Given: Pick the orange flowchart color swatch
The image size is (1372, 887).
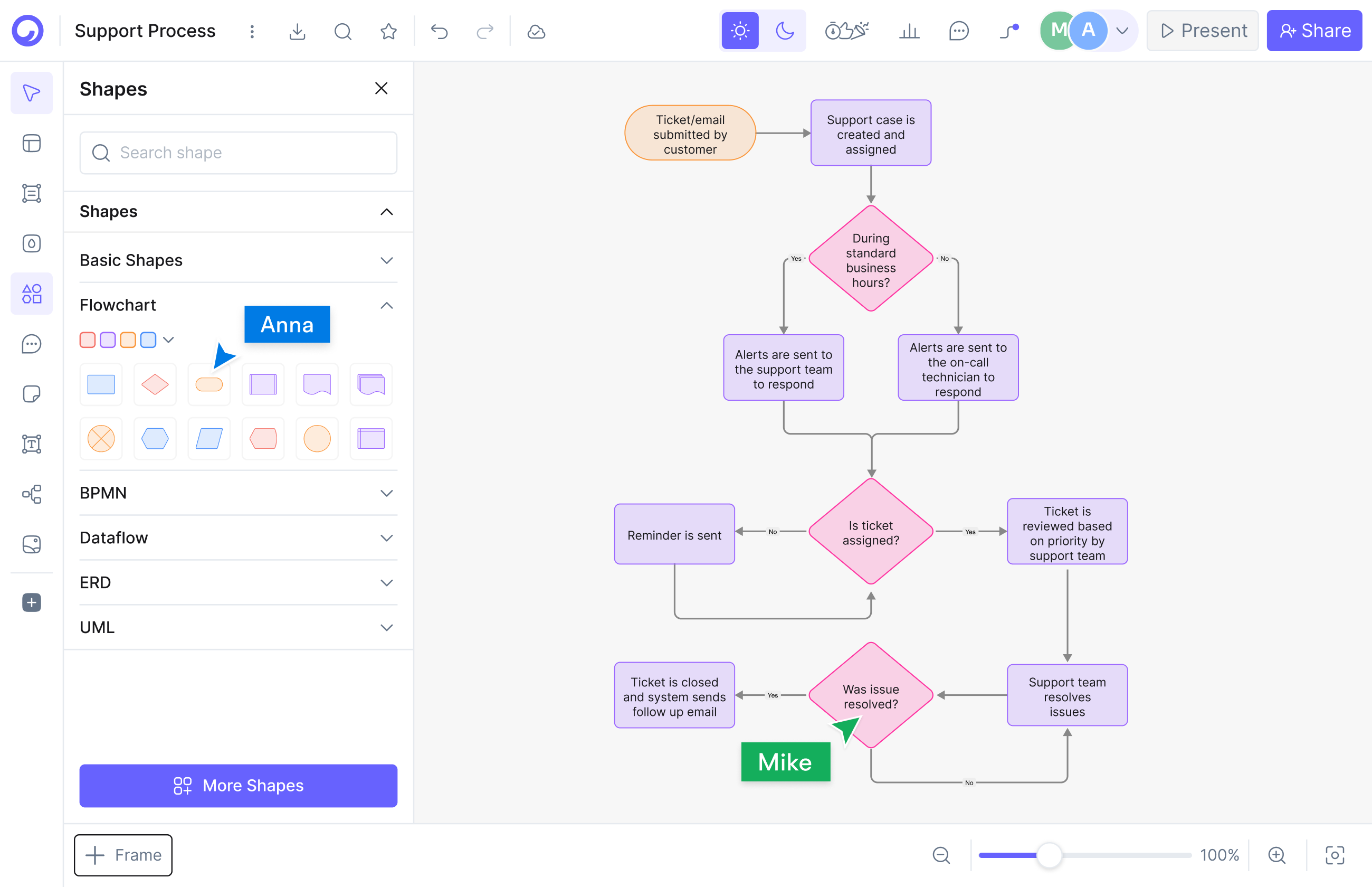Looking at the screenshot, I should tap(128, 340).
